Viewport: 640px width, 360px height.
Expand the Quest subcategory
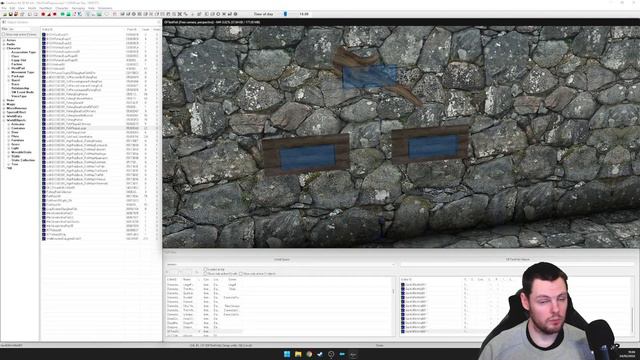(x=9, y=80)
